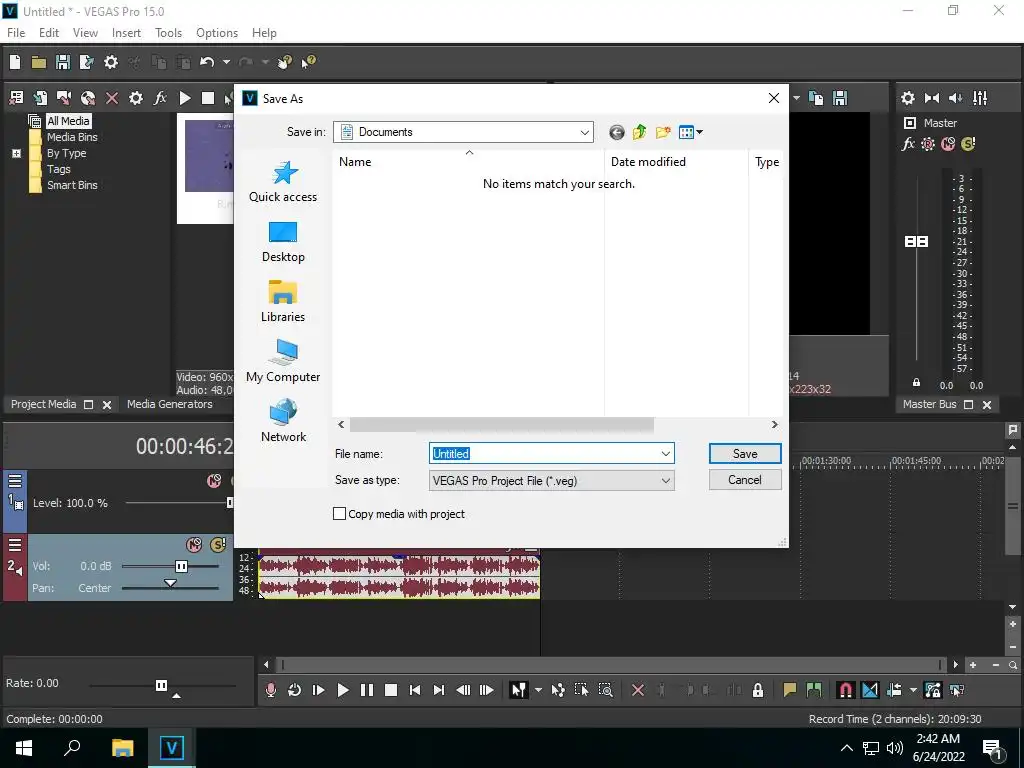This screenshot has height=768, width=1024.
Task: Open Master FX button in Master Bus
Action: tap(908, 144)
